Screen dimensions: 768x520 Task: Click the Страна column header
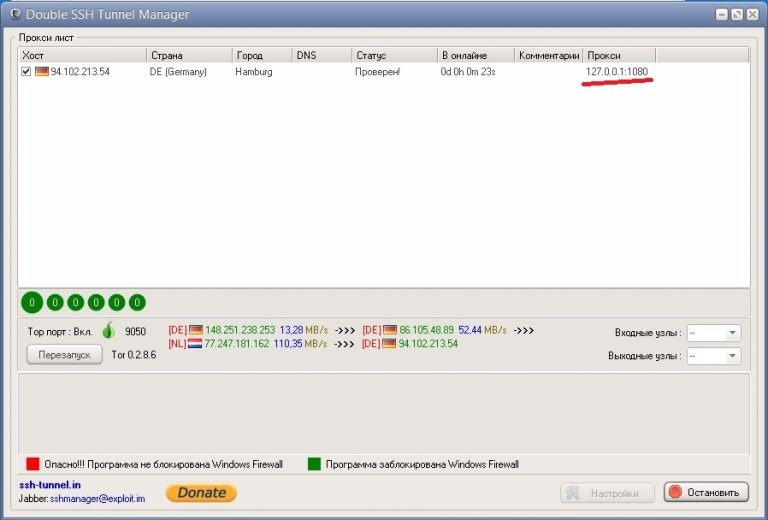pos(189,55)
